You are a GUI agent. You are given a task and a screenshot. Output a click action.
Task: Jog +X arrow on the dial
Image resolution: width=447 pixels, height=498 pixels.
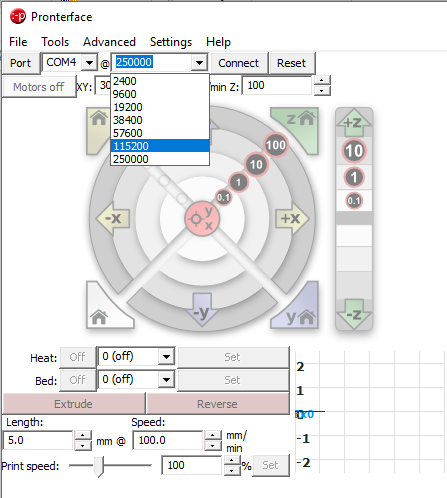click(292, 218)
